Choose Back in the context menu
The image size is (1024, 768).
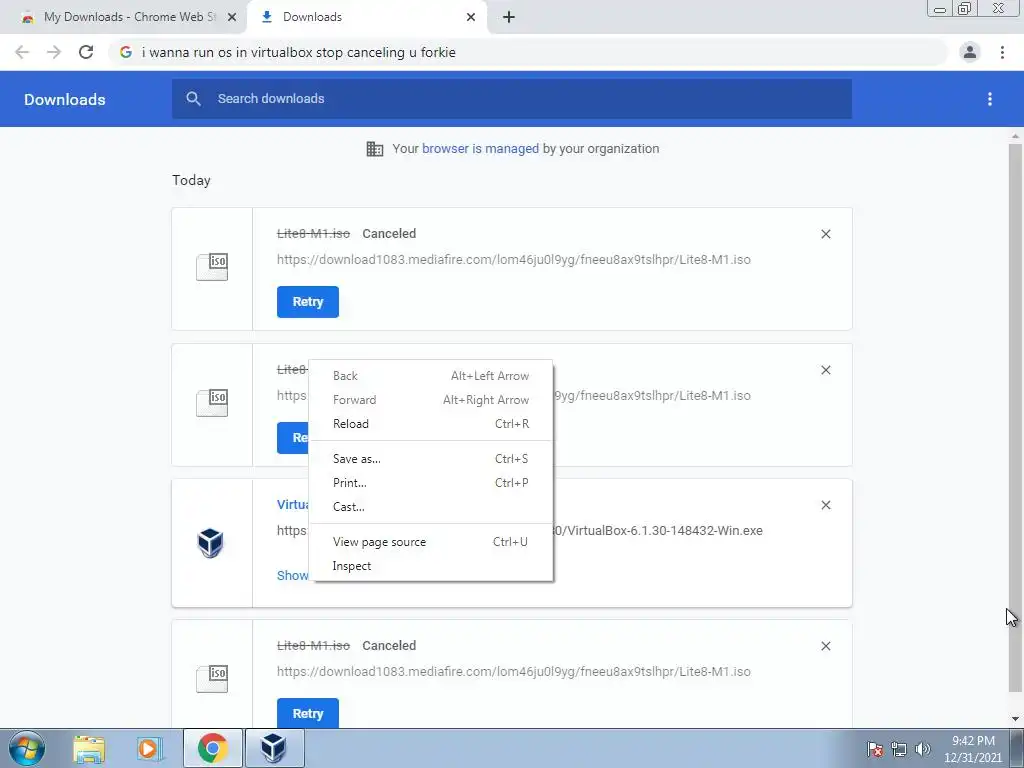point(431,376)
